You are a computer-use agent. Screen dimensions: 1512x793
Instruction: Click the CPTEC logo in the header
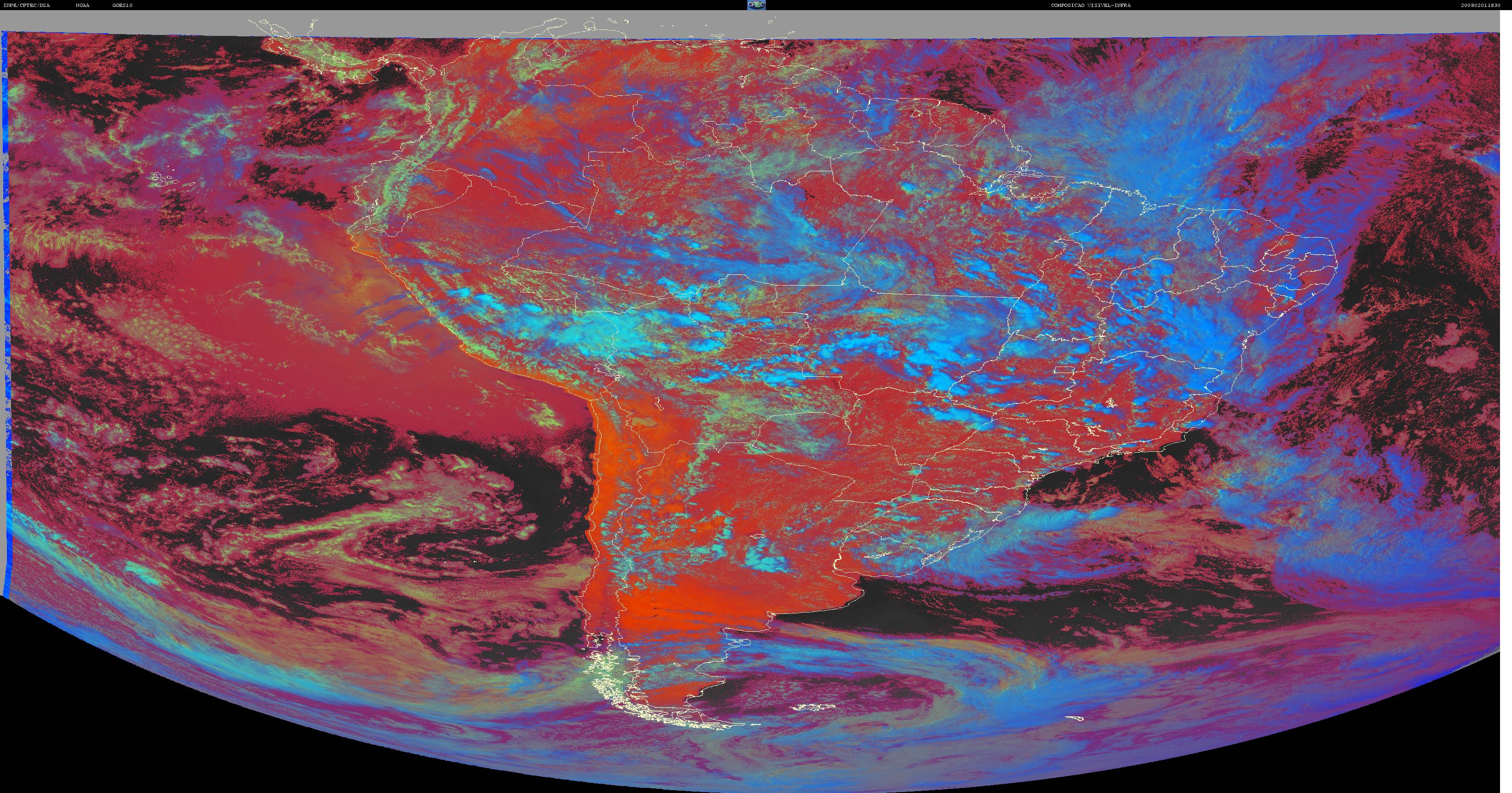(x=756, y=5)
